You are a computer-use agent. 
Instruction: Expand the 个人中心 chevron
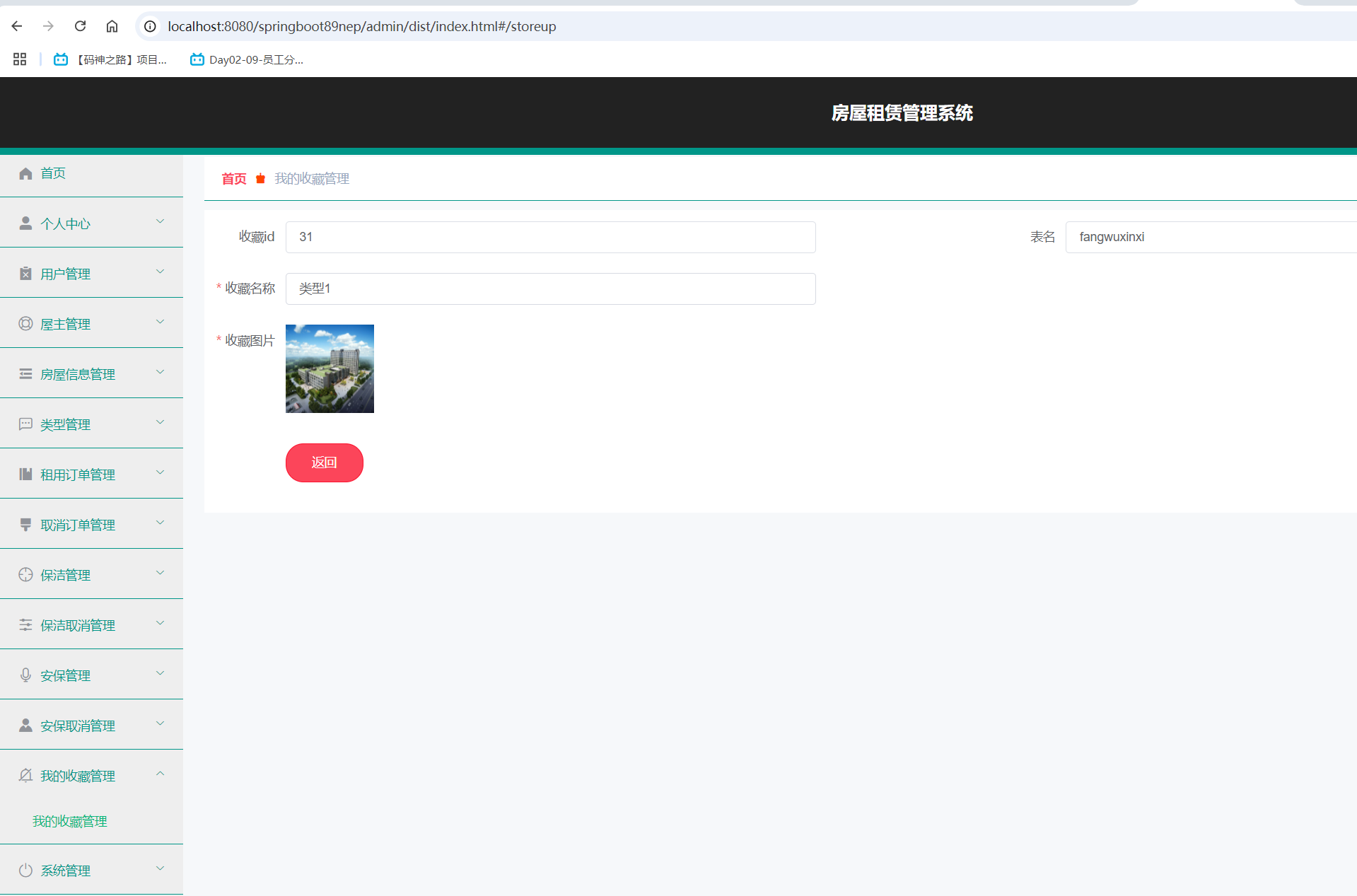tap(160, 222)
